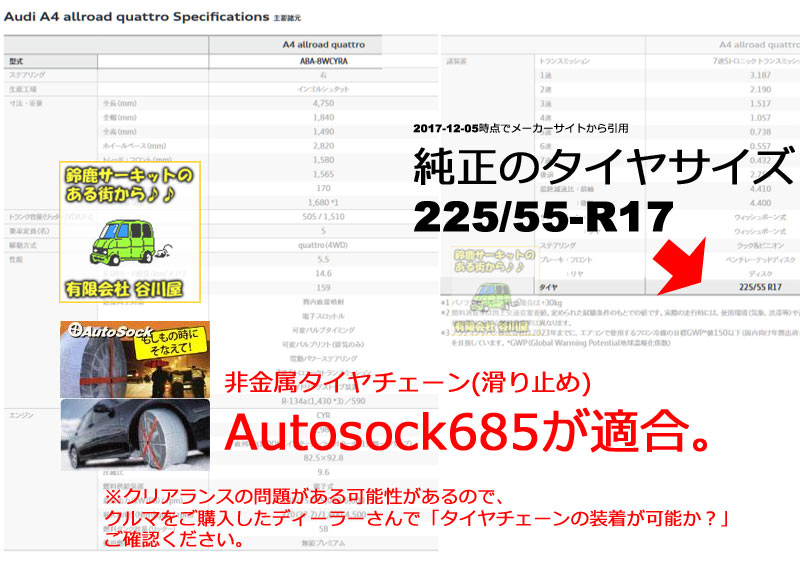Click the value '159'
The image size is (800, 576).
323,288
